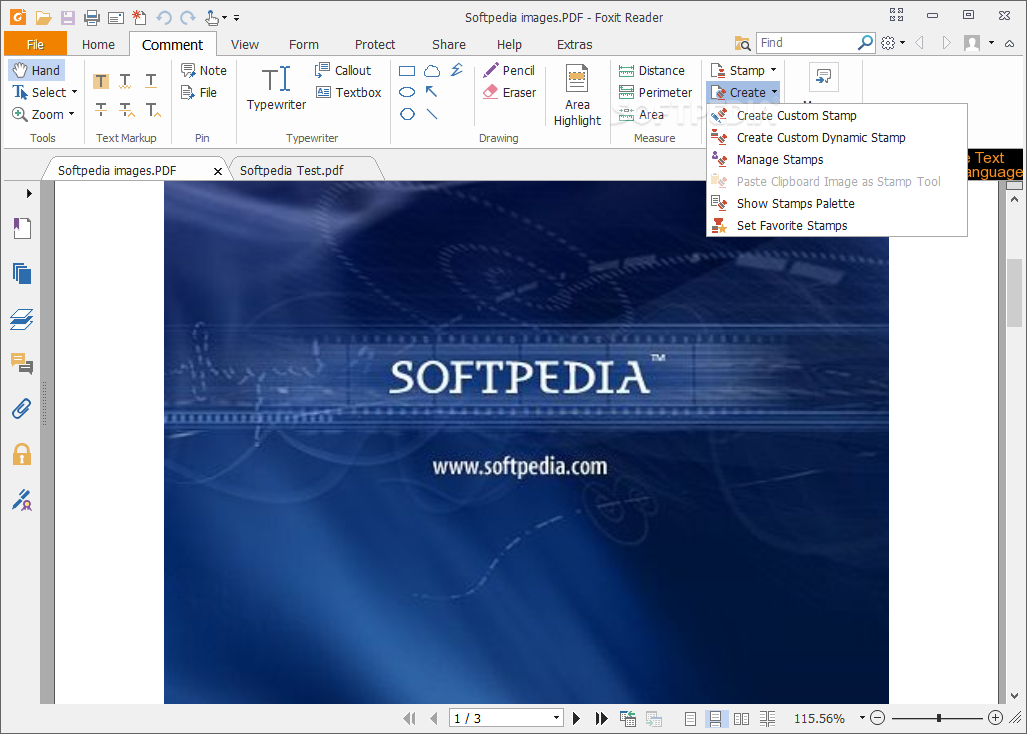Select the Replace text markup tool
1027x734 pixels.
click(126, 109)
